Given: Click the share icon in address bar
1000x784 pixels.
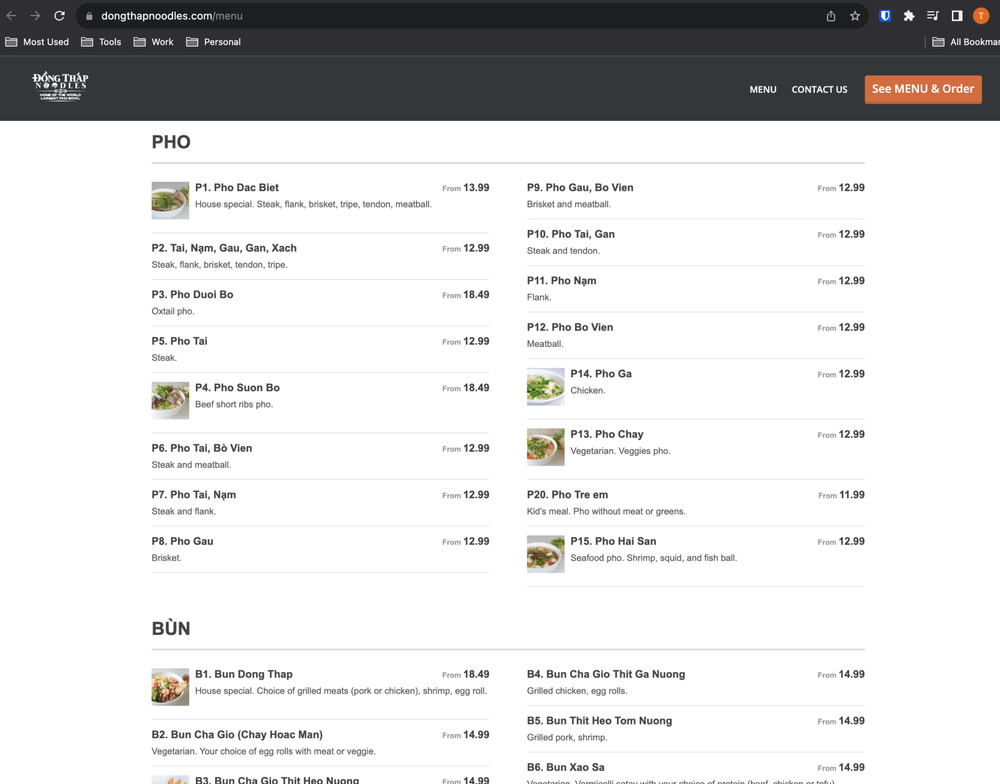Looking at the screenshot, I should (x=831, y=16).
